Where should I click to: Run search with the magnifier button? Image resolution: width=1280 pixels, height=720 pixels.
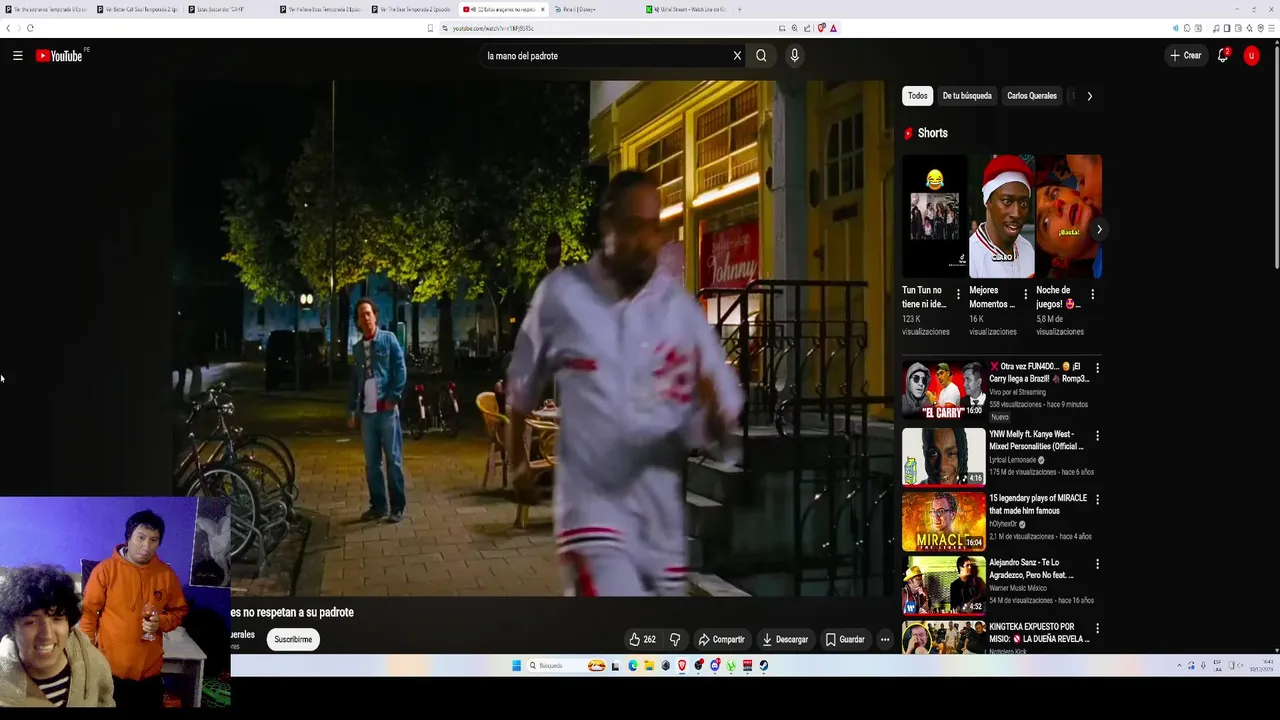[x=761, y=56]
